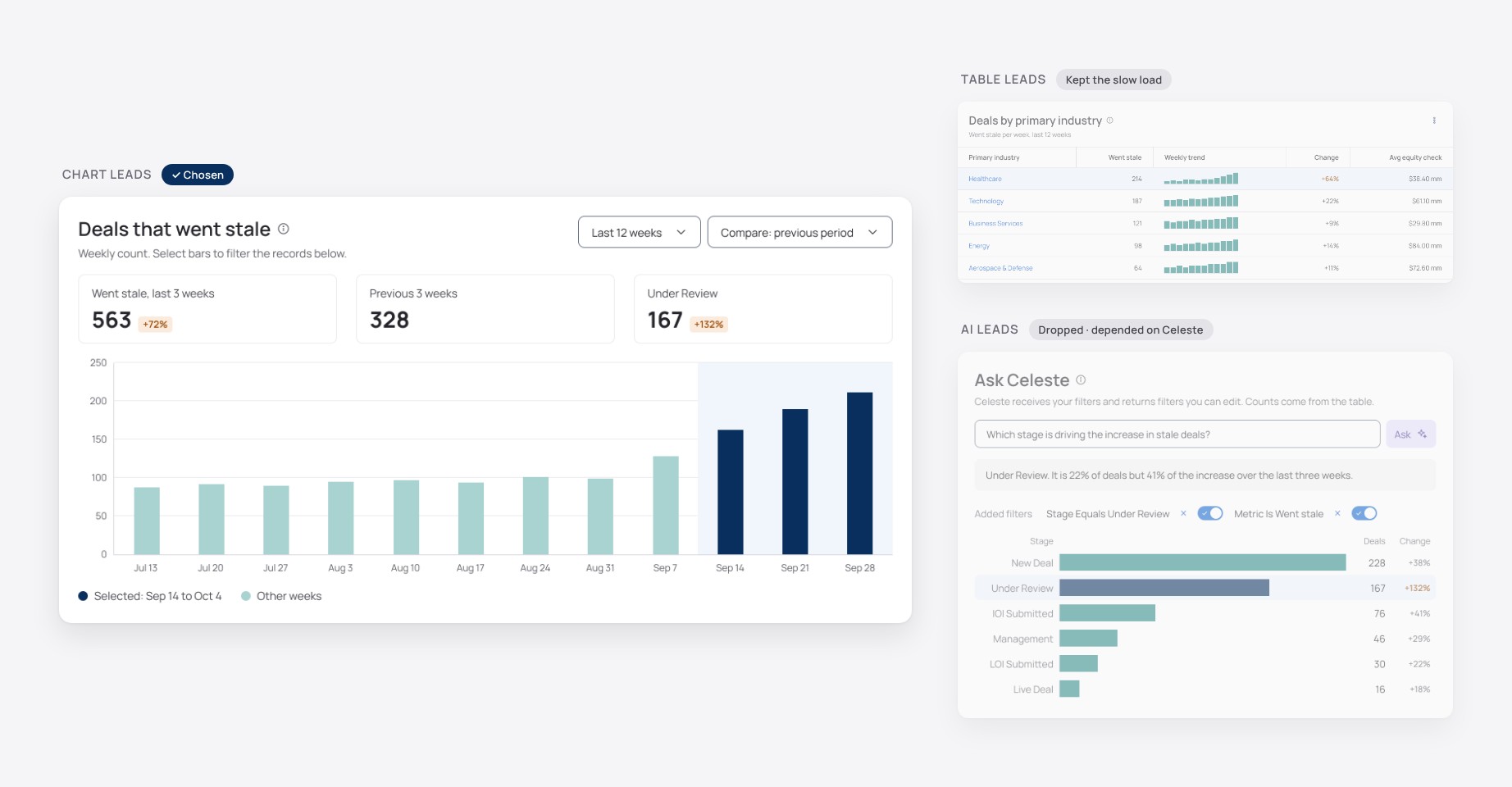Select the Jul 13 bar in chart

pos(147,521)
